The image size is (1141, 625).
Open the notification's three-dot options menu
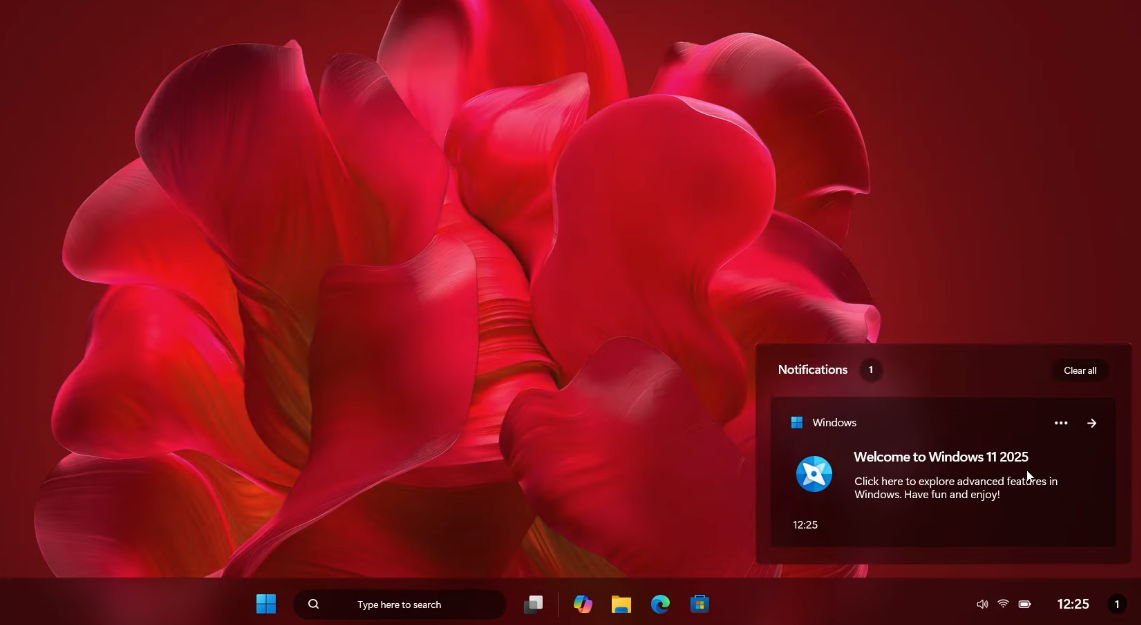(x=1061, y=423)
